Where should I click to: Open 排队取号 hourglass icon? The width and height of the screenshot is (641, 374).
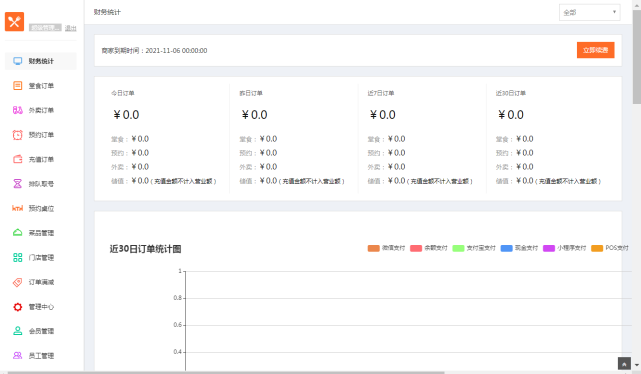[18, 184]
